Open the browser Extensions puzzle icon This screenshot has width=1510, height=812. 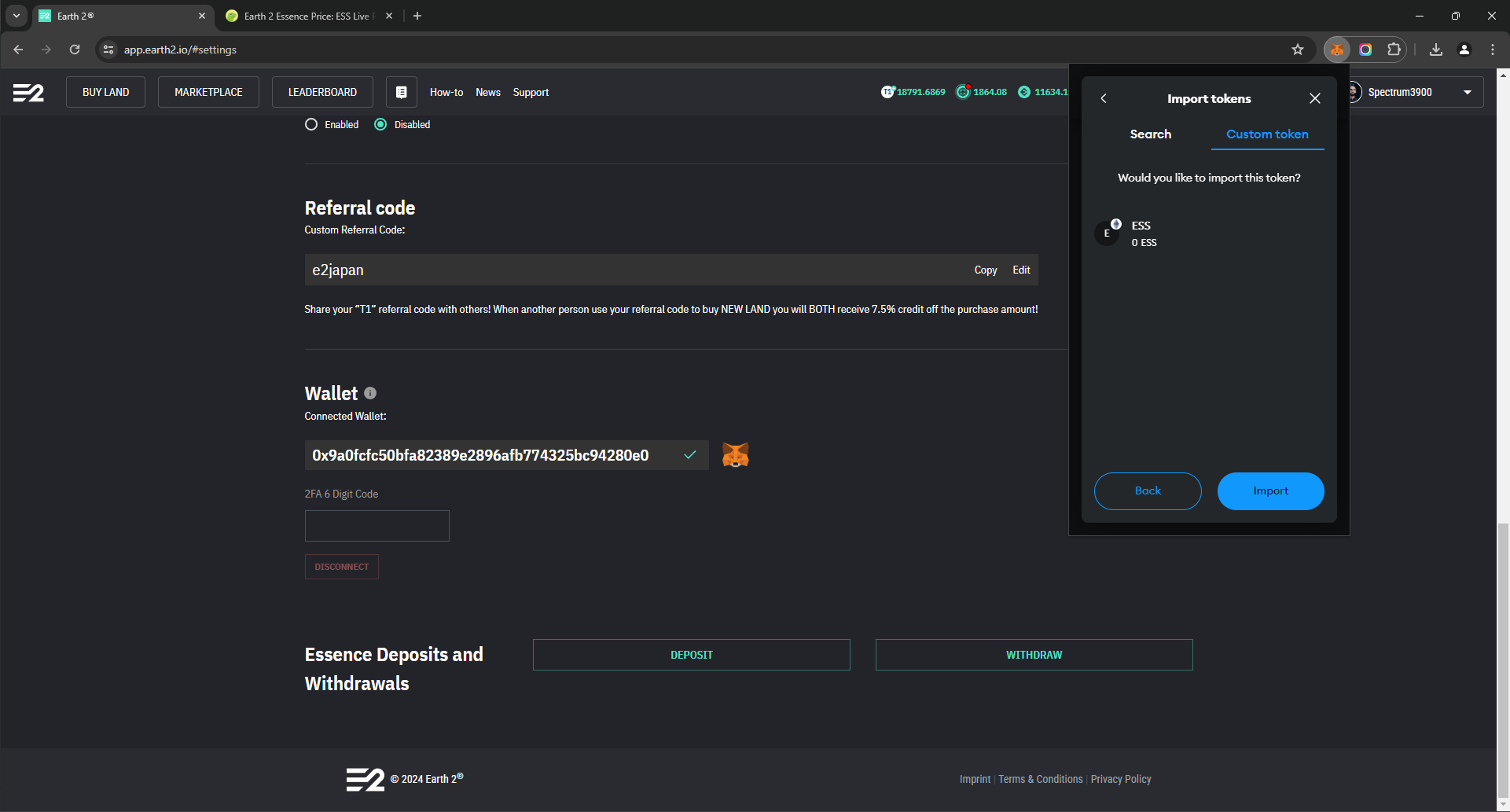pyautogui.click(x=1394, y=50)
